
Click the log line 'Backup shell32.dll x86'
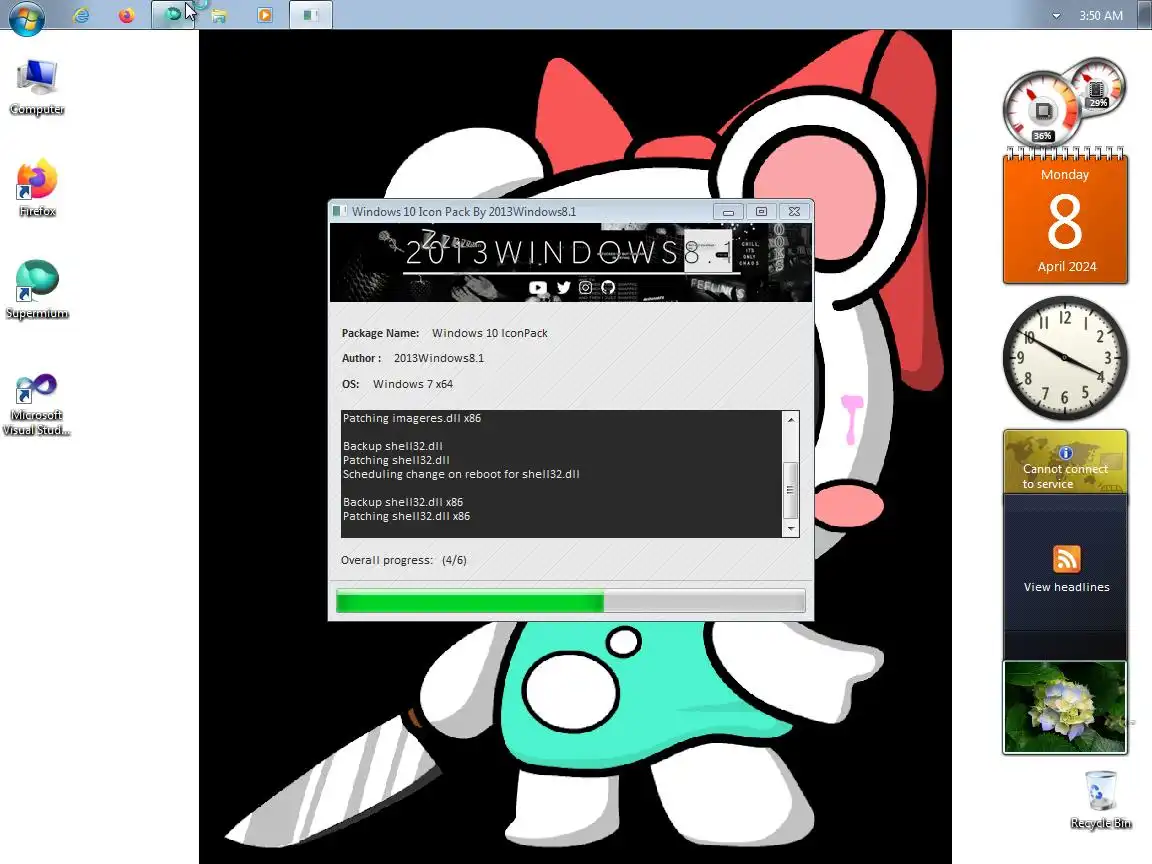click(403, 503)
